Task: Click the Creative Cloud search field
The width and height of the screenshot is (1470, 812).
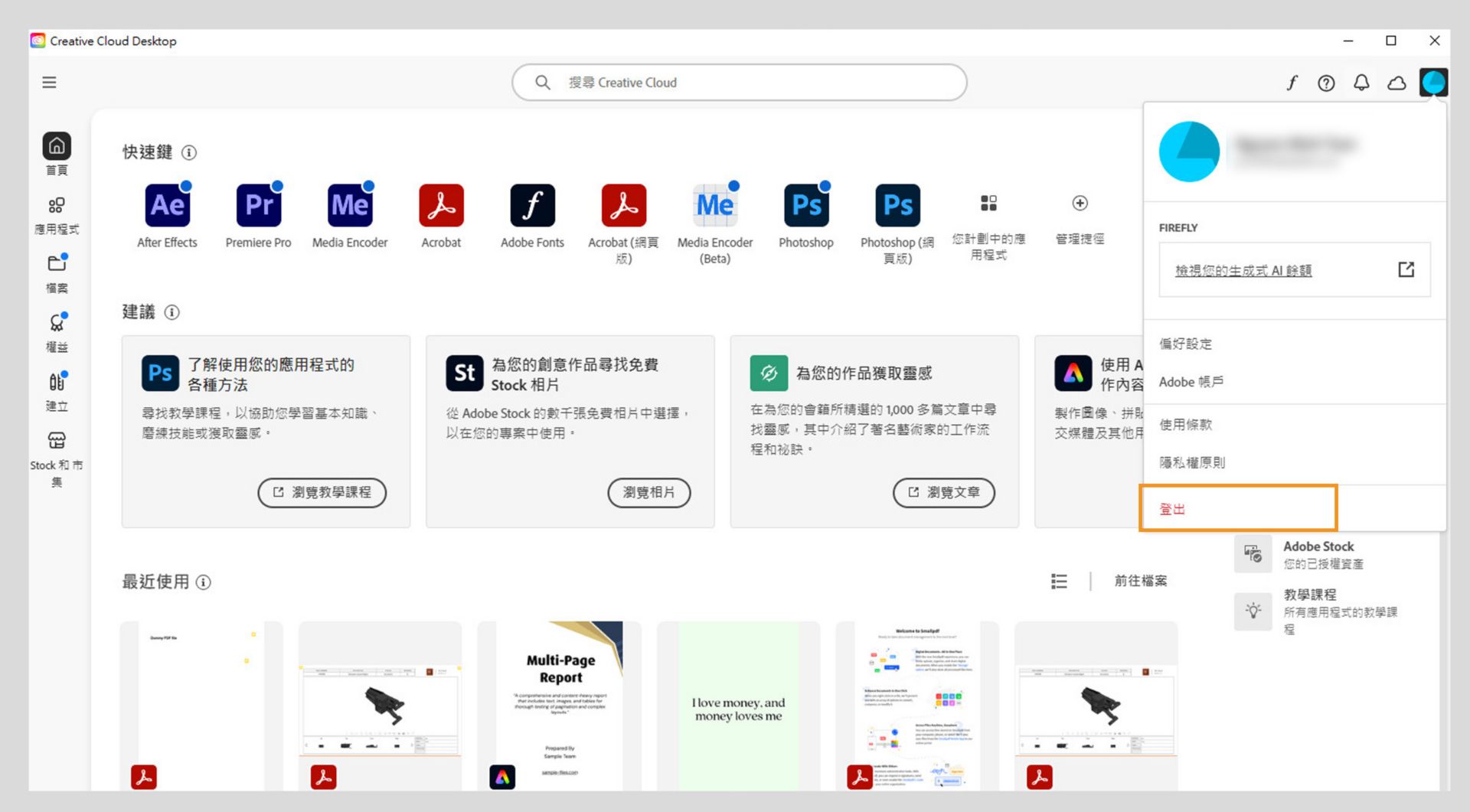Action: (739, 83)
